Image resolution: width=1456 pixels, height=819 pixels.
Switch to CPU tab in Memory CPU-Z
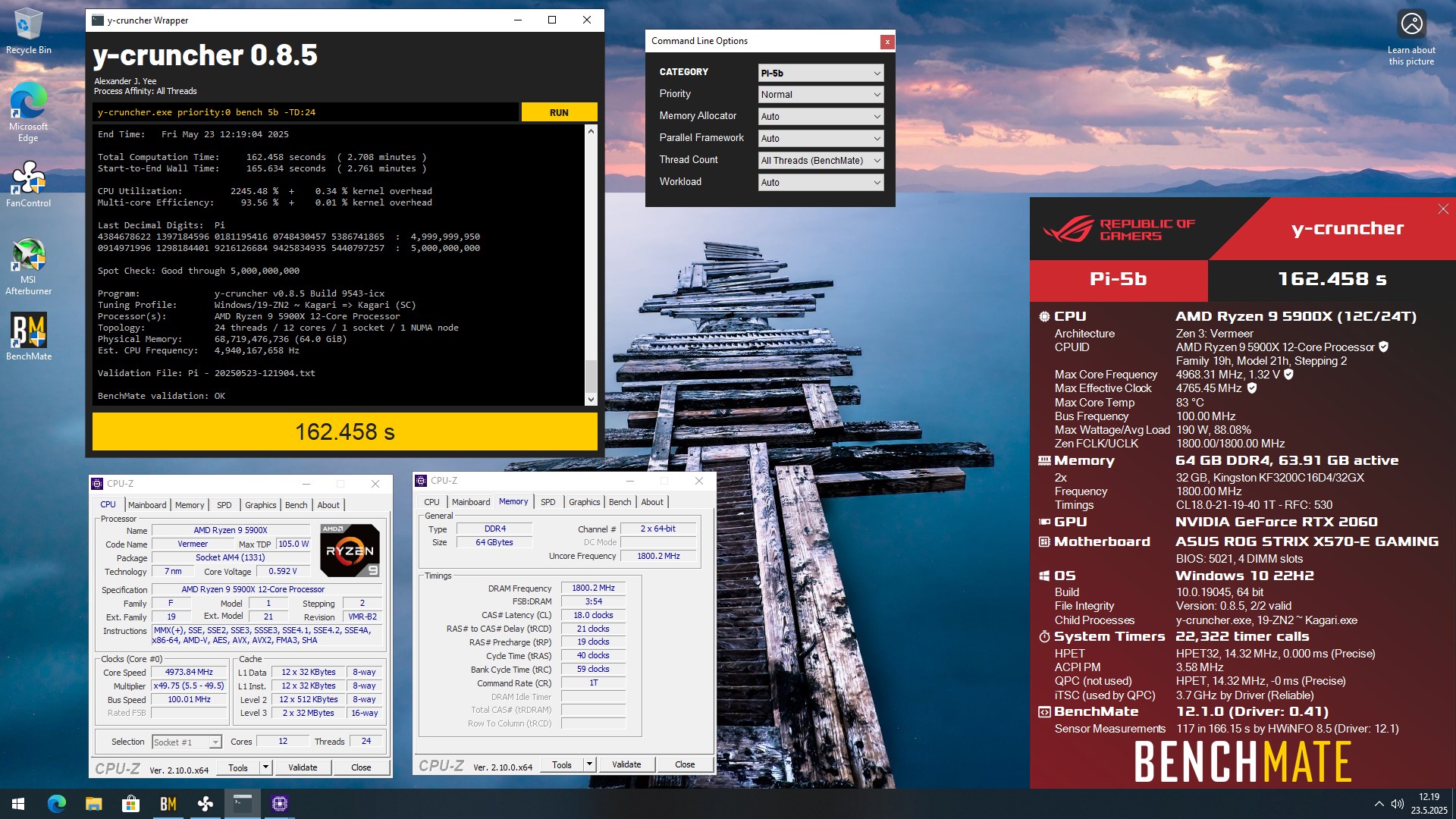click(x=431, y=502)
